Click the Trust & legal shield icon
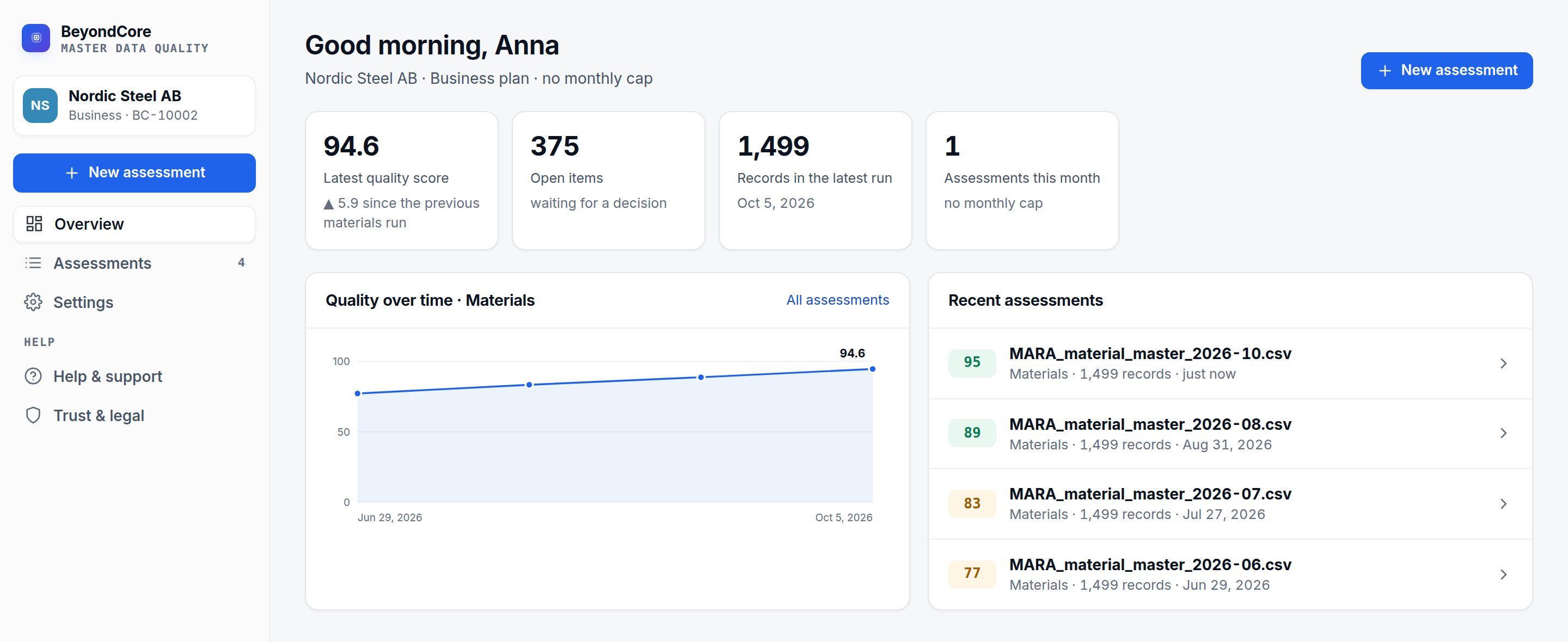Viewport: 1568px width, 642px height. pos(33,416)
